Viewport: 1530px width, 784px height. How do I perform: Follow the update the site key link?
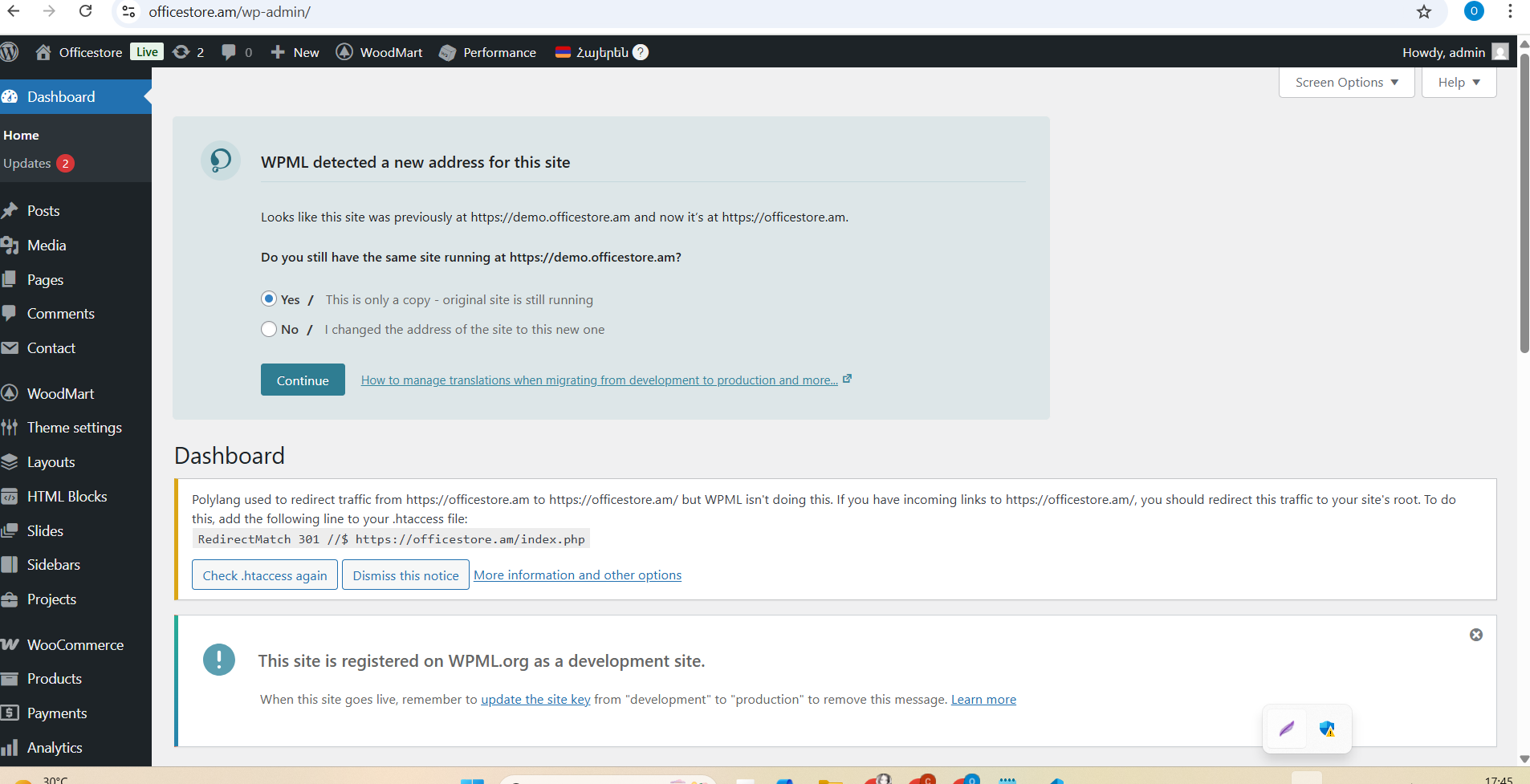tap(535, 699)
